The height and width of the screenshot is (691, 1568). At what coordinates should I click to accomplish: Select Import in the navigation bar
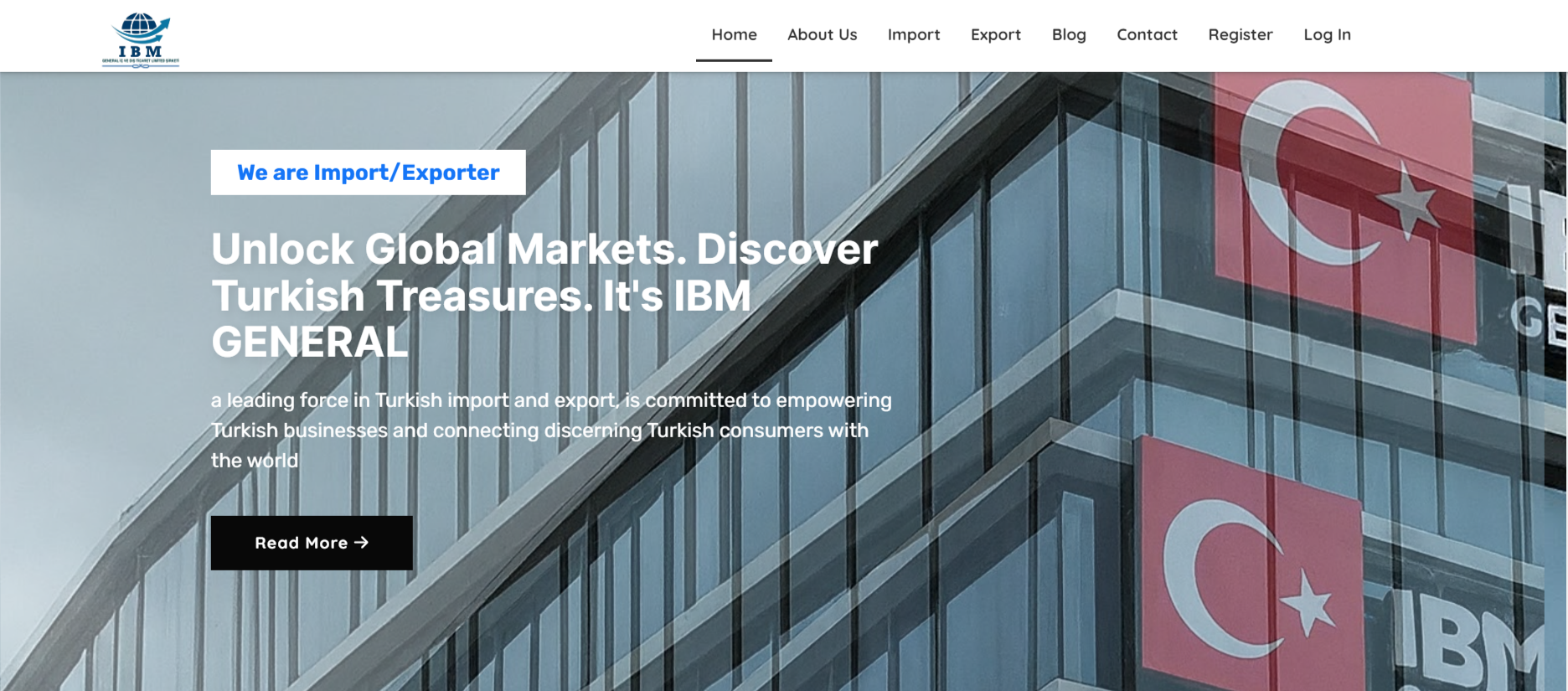[x=913, y=35]
